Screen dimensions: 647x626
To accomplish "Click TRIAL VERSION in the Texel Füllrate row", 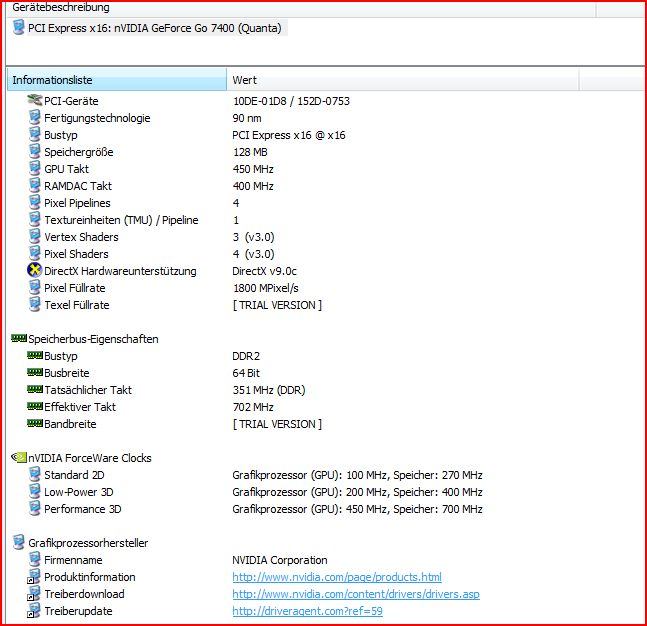I will click(277, 305).
